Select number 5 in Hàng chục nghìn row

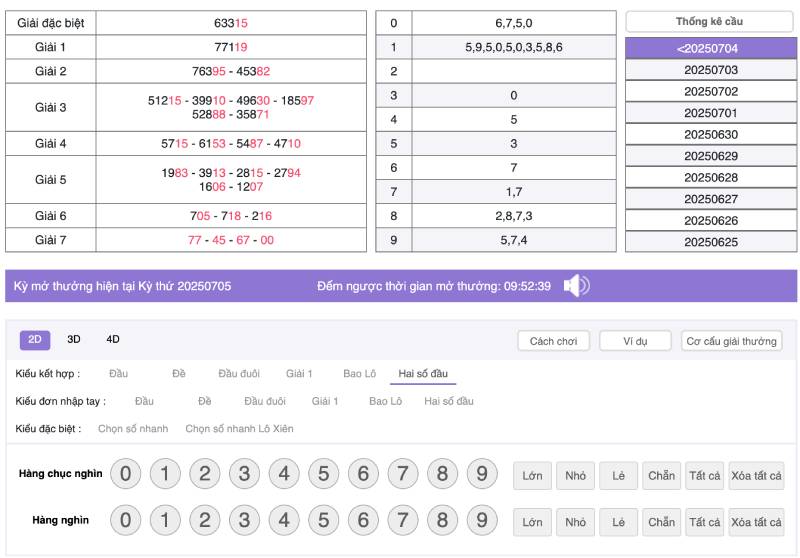[323, 474]
